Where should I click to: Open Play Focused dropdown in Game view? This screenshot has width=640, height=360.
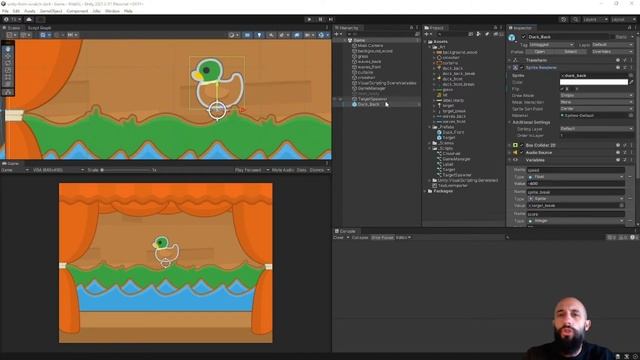click(x=252, y=170)
